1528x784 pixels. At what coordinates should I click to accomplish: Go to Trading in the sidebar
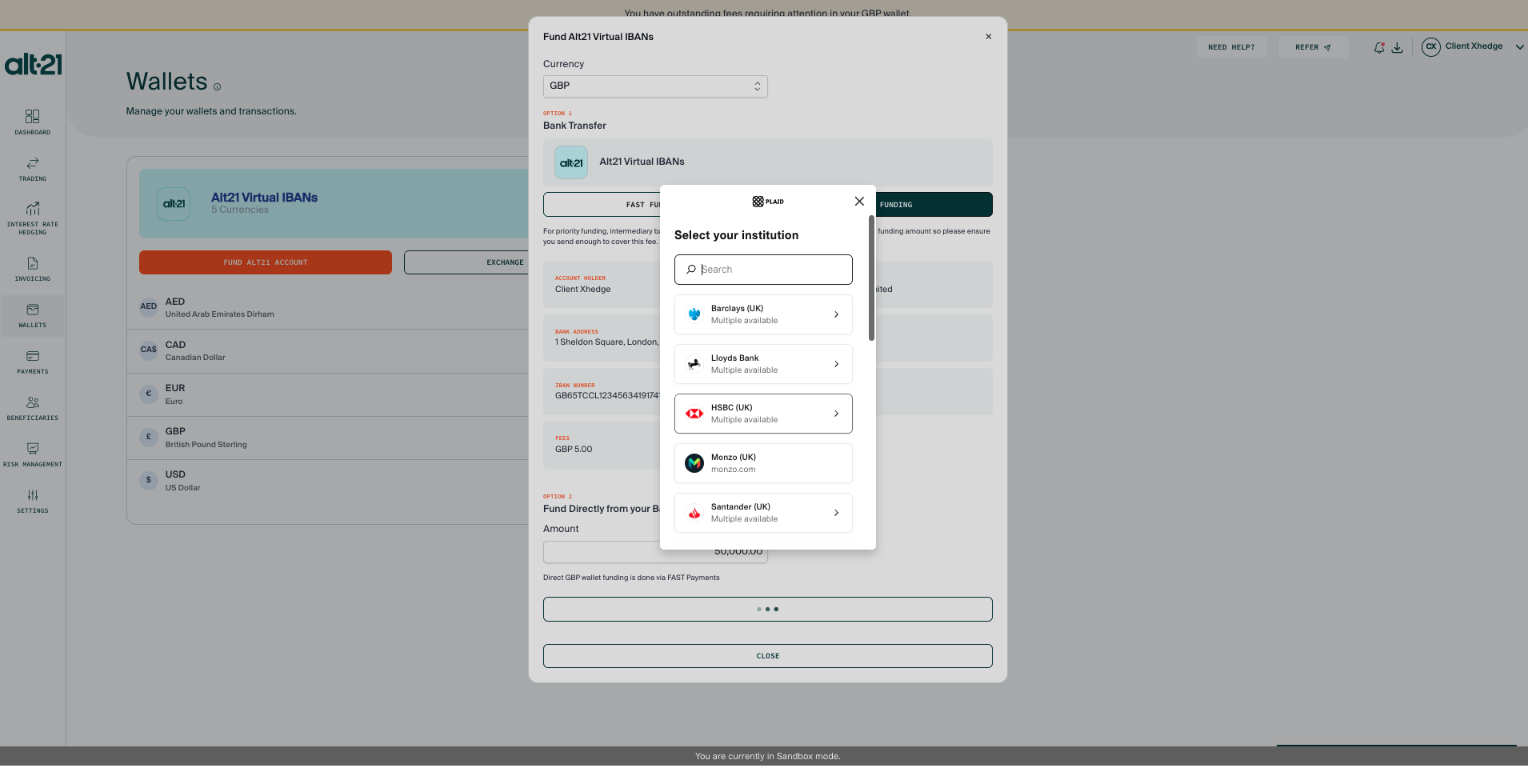click(32, 168)
